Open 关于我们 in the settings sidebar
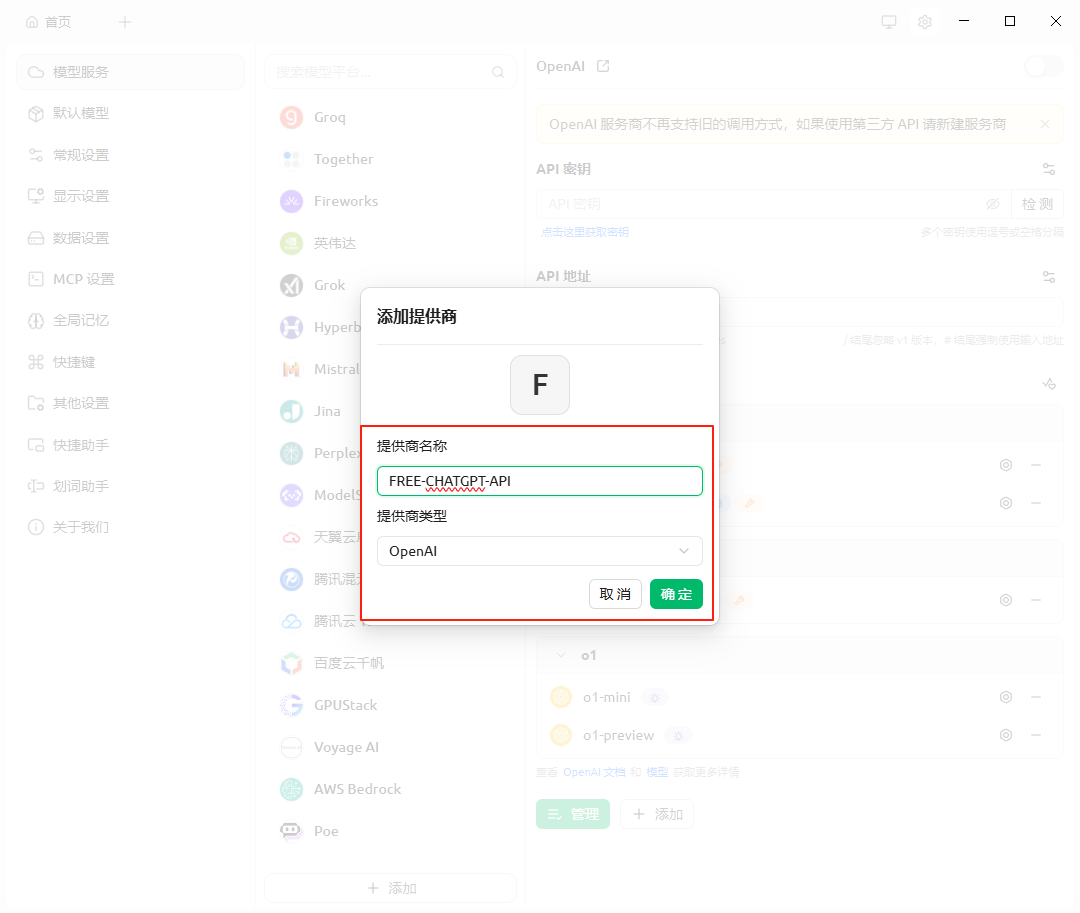Image resolution: width=1080 pixels, height=913 pixels. (130, 527)
